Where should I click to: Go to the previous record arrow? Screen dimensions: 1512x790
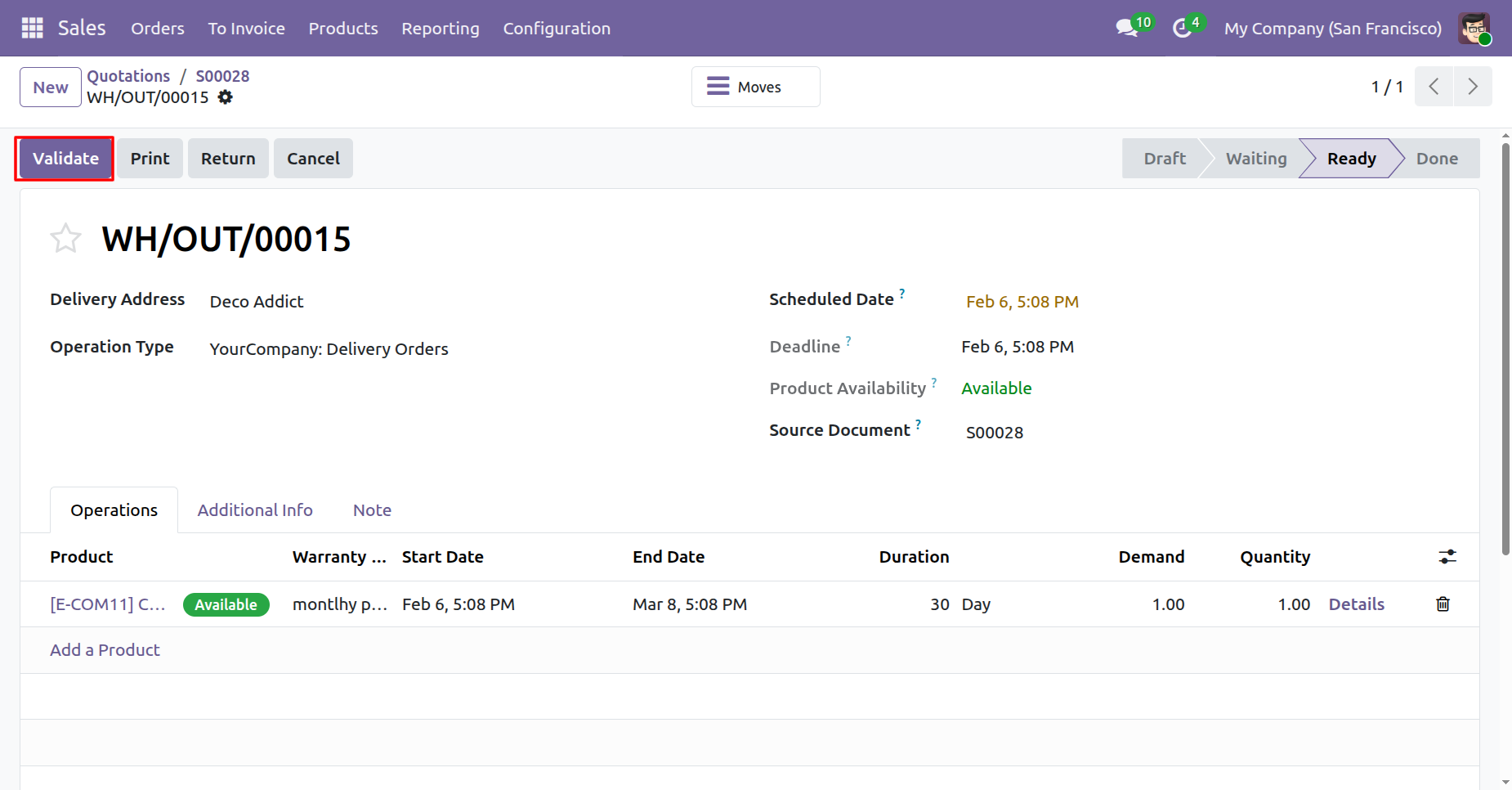tap(1434, 87)
